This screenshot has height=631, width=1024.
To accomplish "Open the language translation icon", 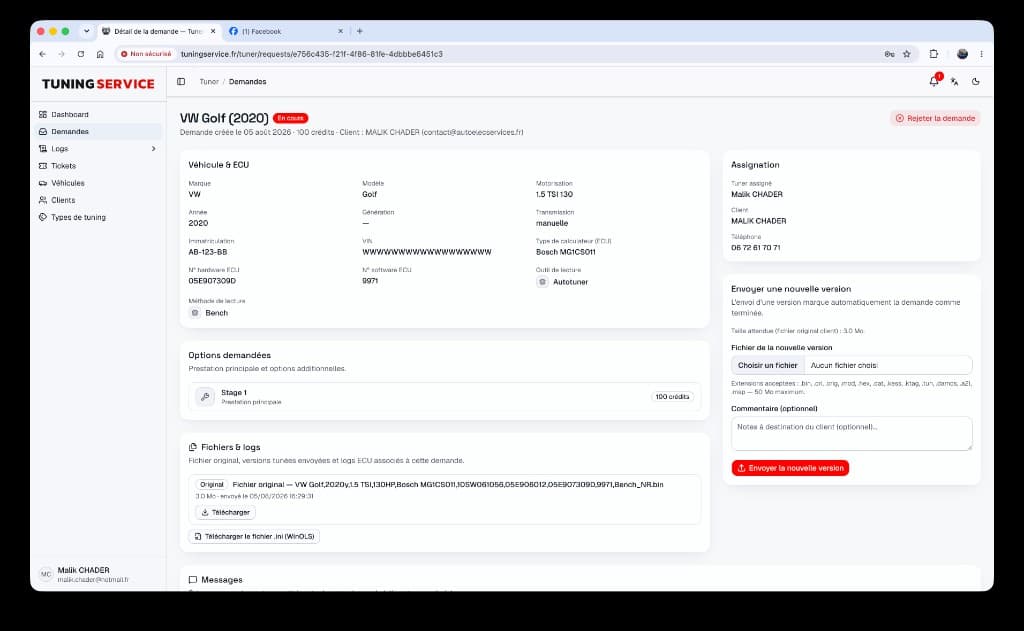I will click(955, 82).
